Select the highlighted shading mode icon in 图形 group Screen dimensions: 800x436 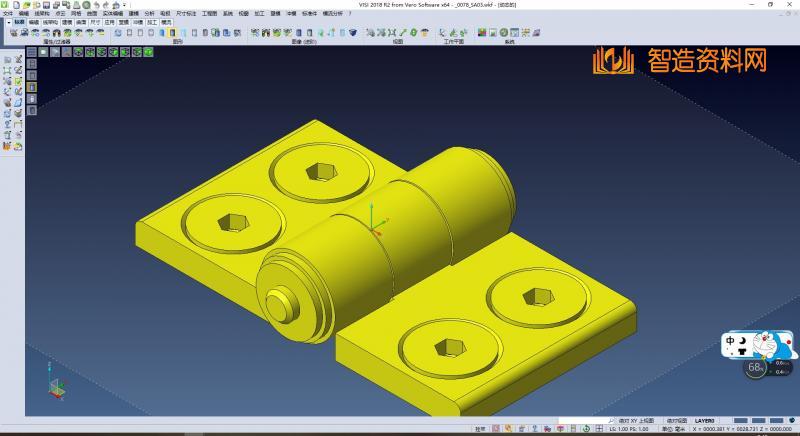click(x=173, y=33)
